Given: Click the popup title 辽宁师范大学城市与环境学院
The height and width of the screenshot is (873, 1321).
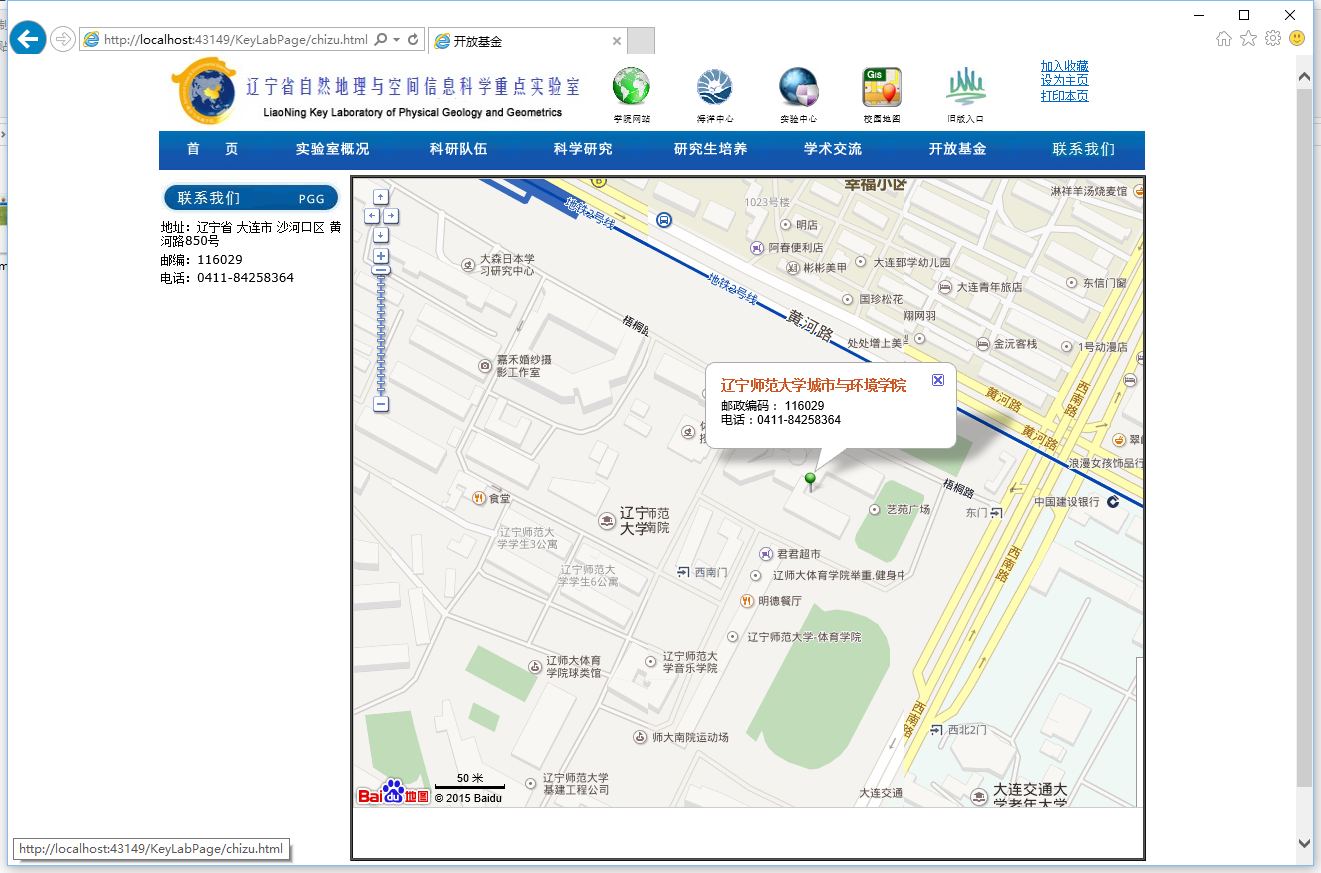Looking at the screenshot, I should point(813,385).
